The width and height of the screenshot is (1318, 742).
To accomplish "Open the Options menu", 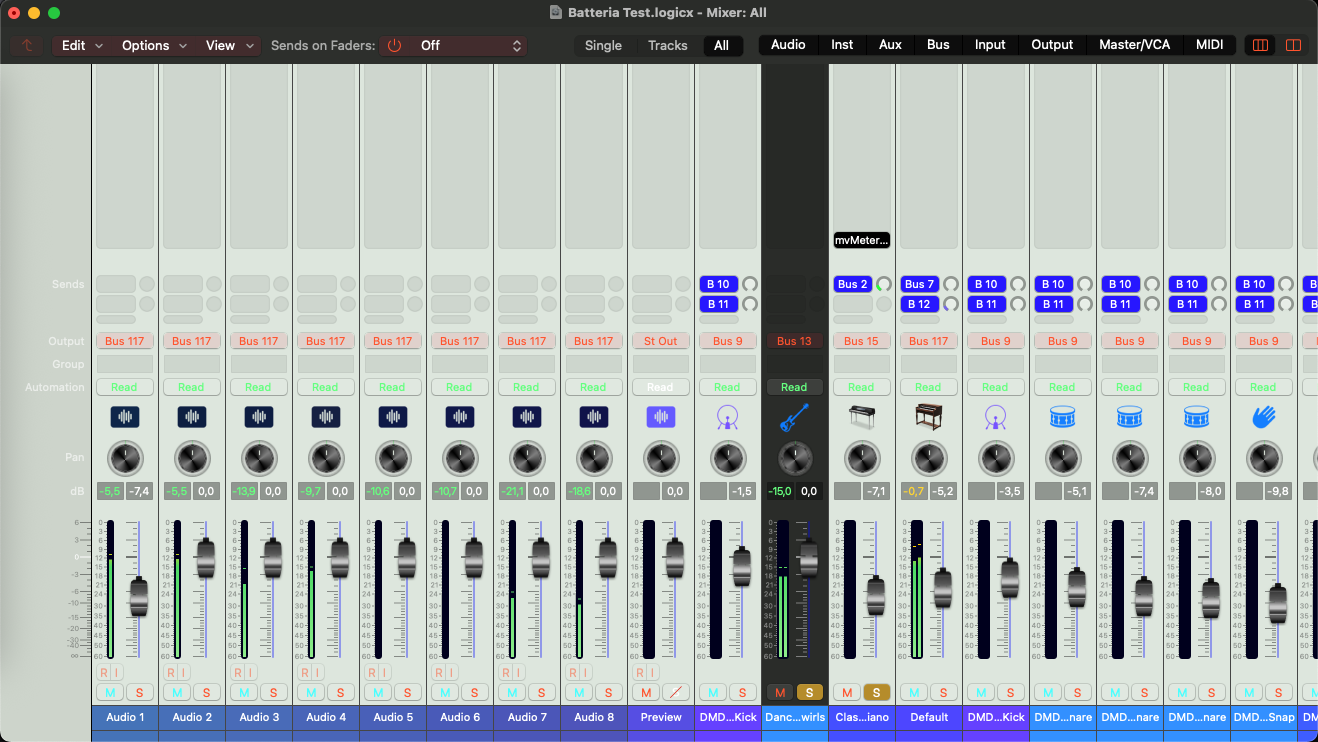I will (x=154, y=45).
